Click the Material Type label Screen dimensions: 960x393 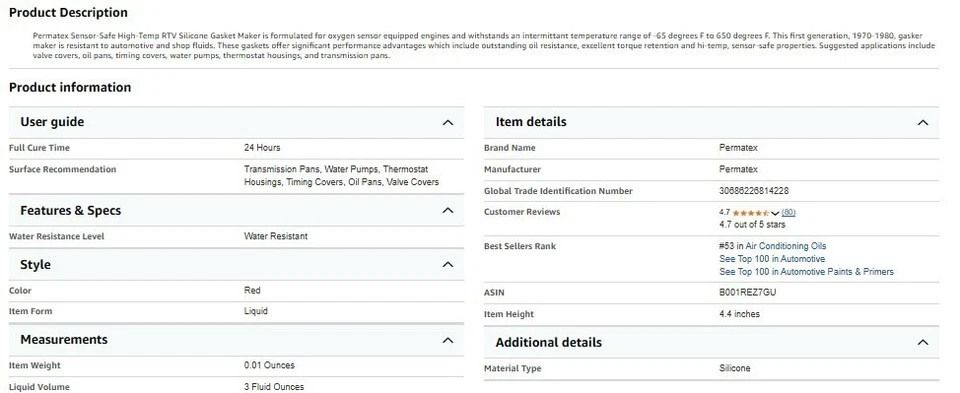point(512,369)
